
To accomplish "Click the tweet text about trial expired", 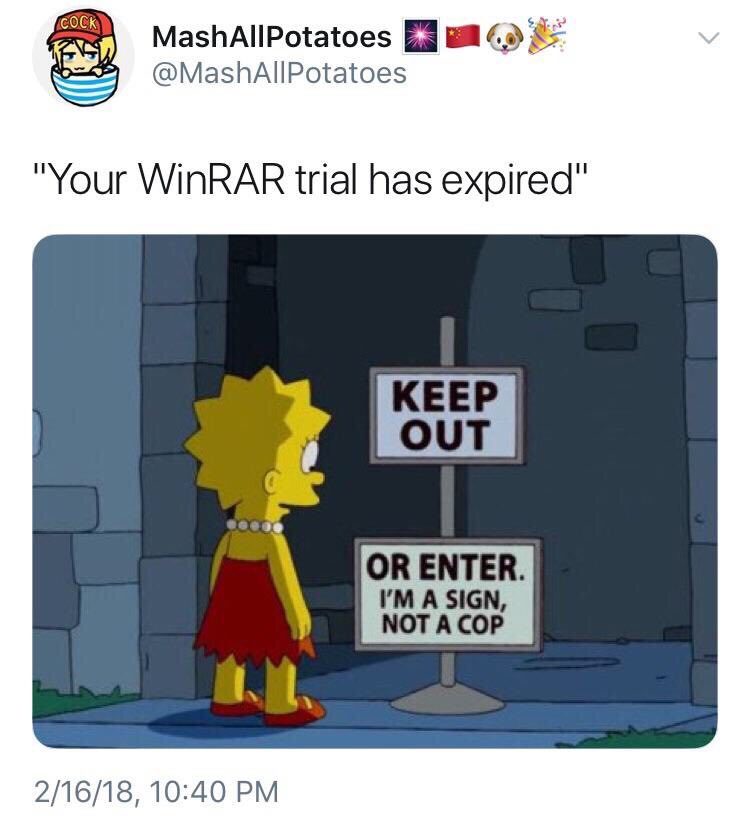I will 310,180.
